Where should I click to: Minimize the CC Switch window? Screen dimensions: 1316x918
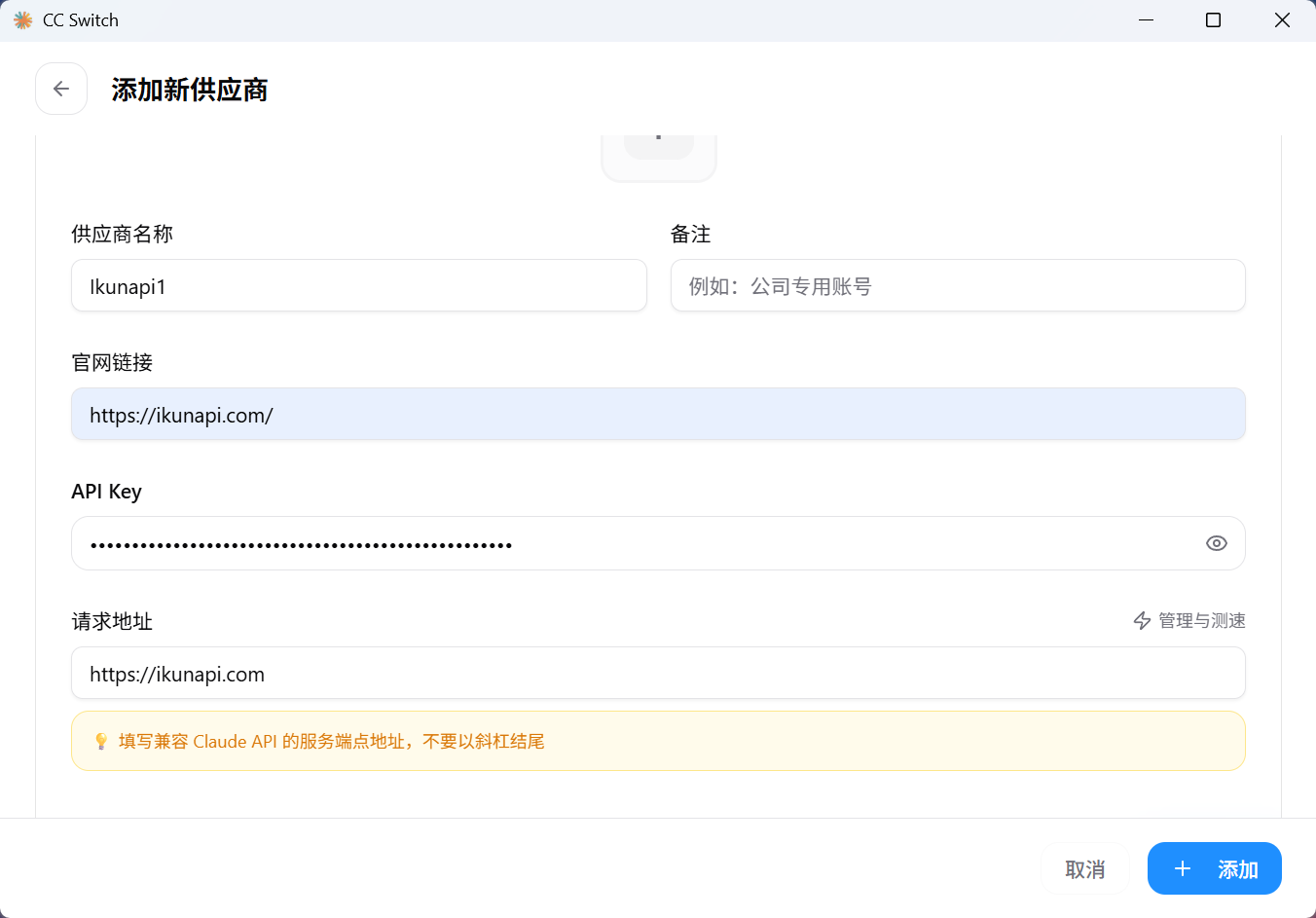click(1147, 20)
